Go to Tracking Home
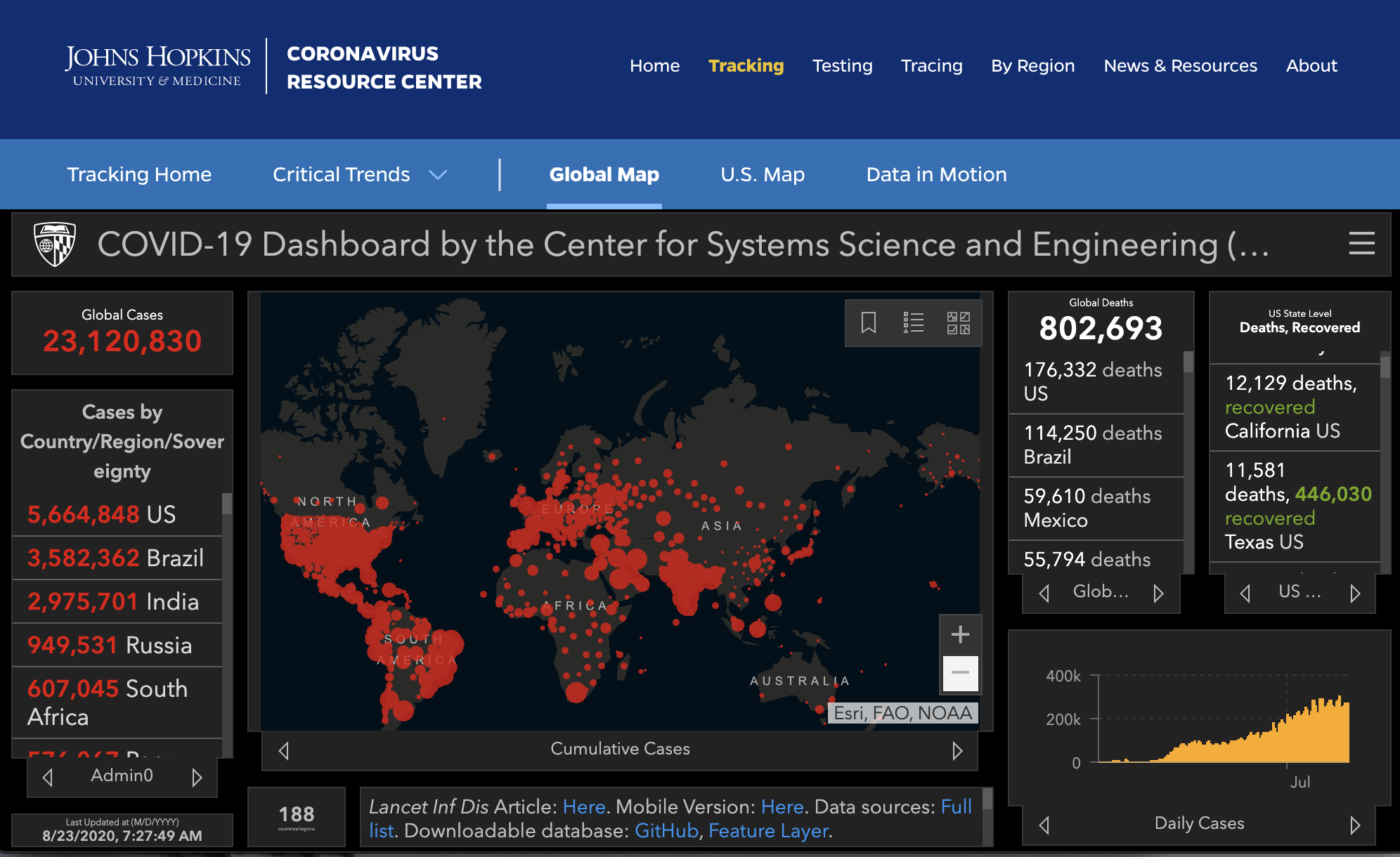The height and width of the screenshot is (857, 1400). [x=139, y=174]
